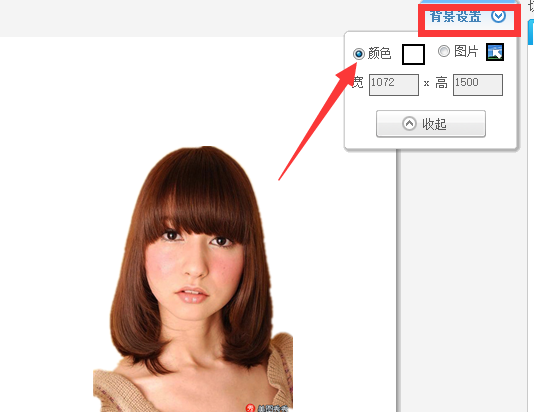Image resolution: width=534 pixels, height=412 pixels.
Task: Click the 宽 width label
Action: coord(358,82)
